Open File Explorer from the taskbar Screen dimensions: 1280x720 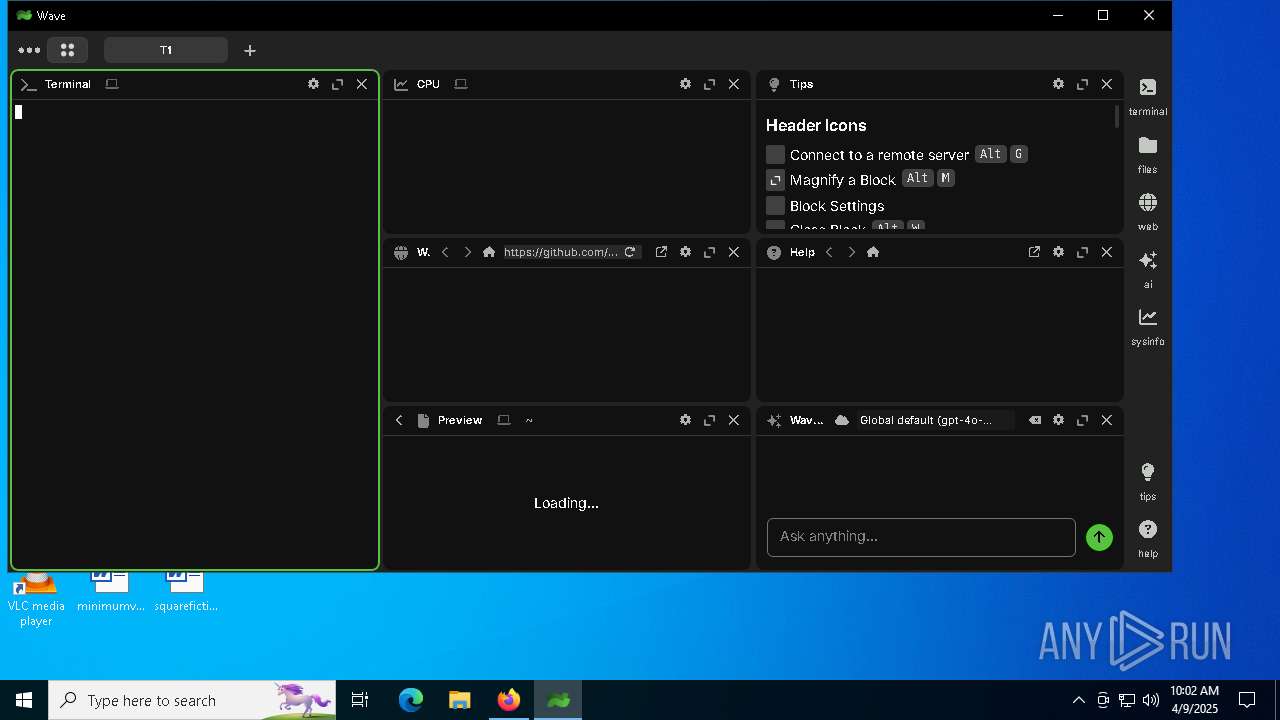[x=460, y=700]
